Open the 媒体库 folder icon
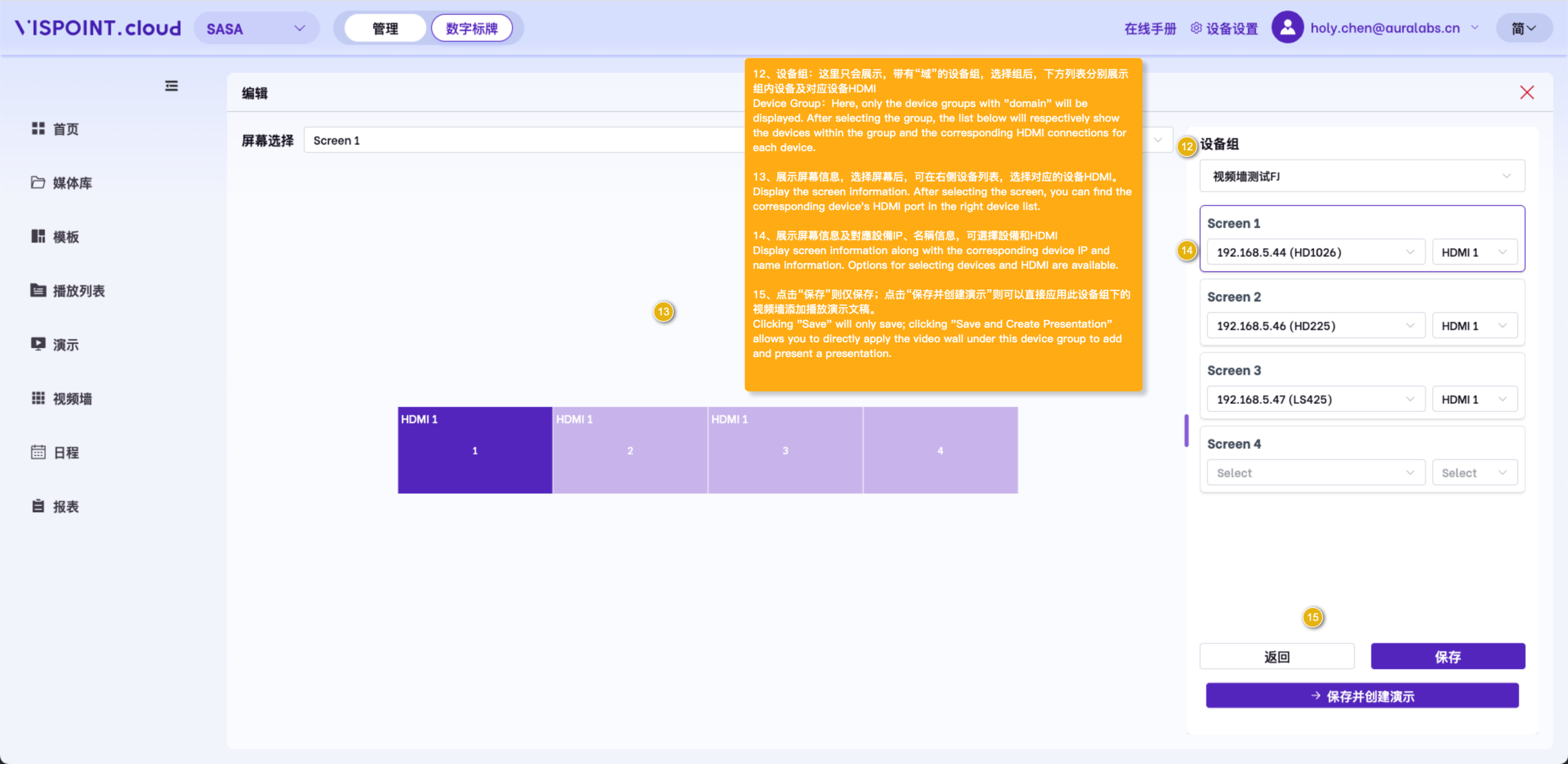Screen dimensions: 1568x764 38,183
